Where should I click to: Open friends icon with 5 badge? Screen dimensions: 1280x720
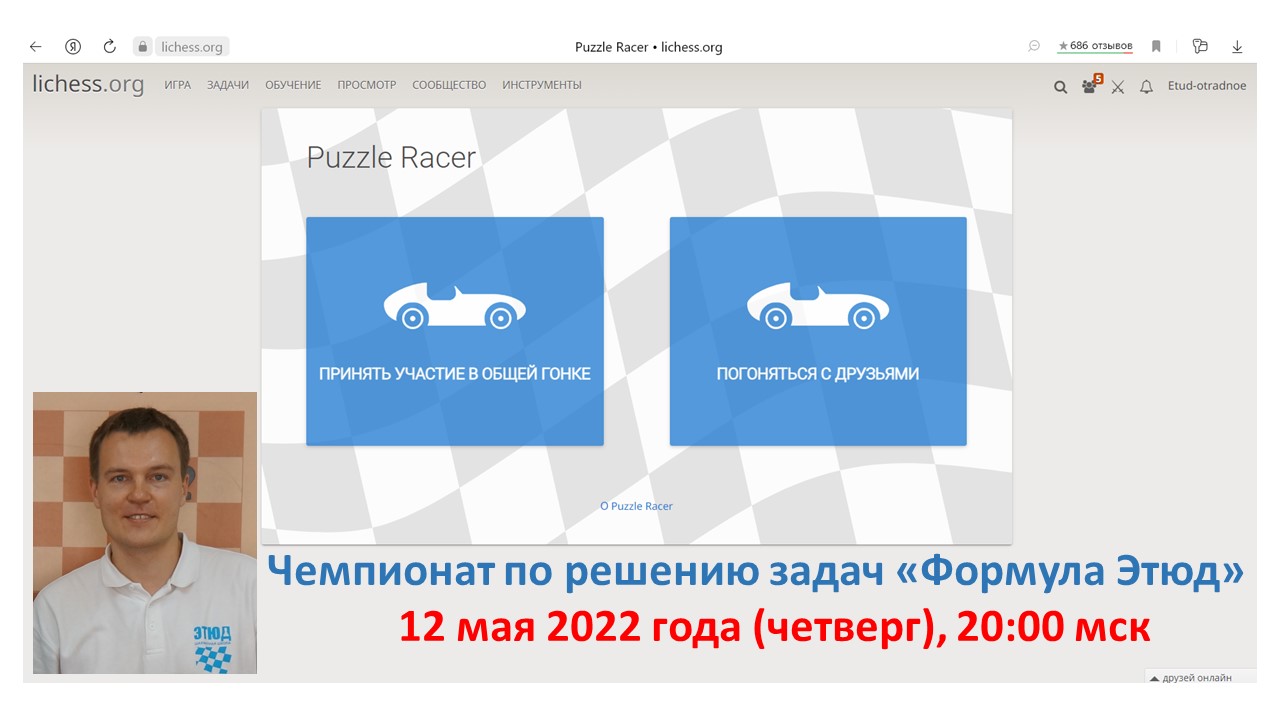[1091, 86]
